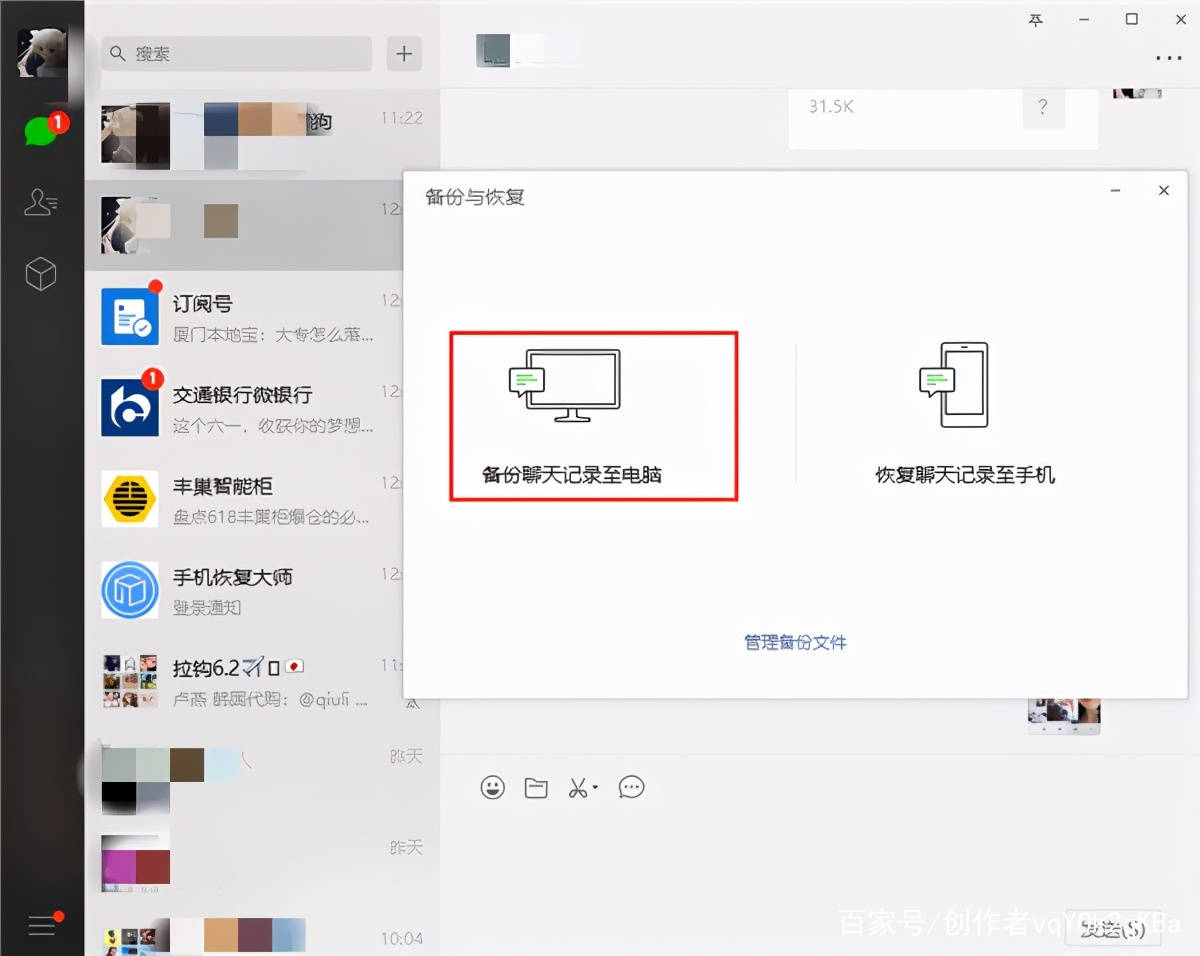Image resolution: width=1200 pixels, height=956 pixels.
Task: Close the 备份与恢复 dialog
Action: (x=1163, y=191)
